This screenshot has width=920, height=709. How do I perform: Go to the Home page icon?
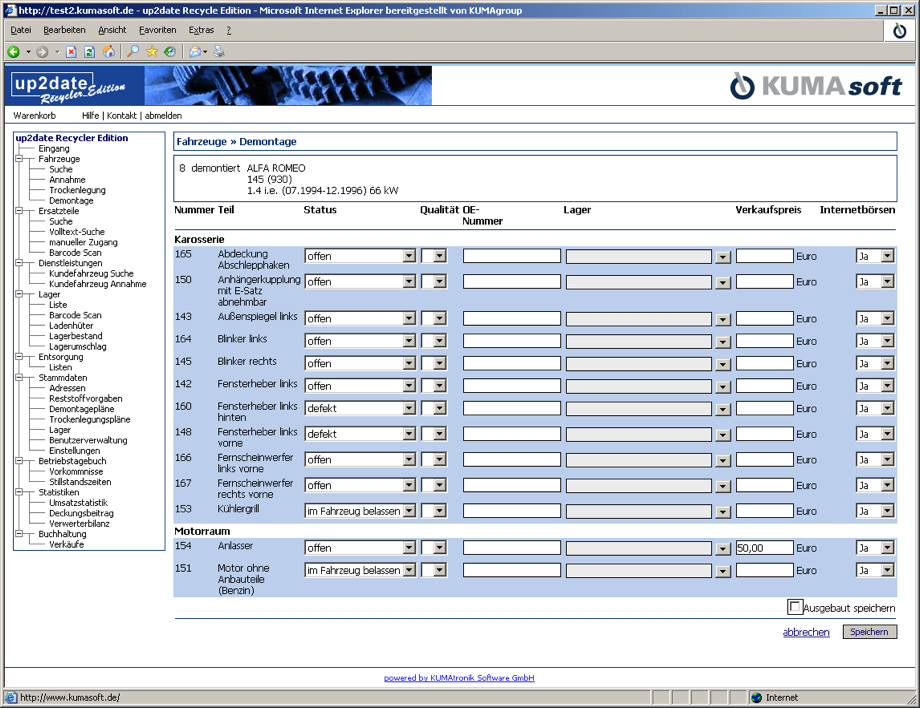109,52
